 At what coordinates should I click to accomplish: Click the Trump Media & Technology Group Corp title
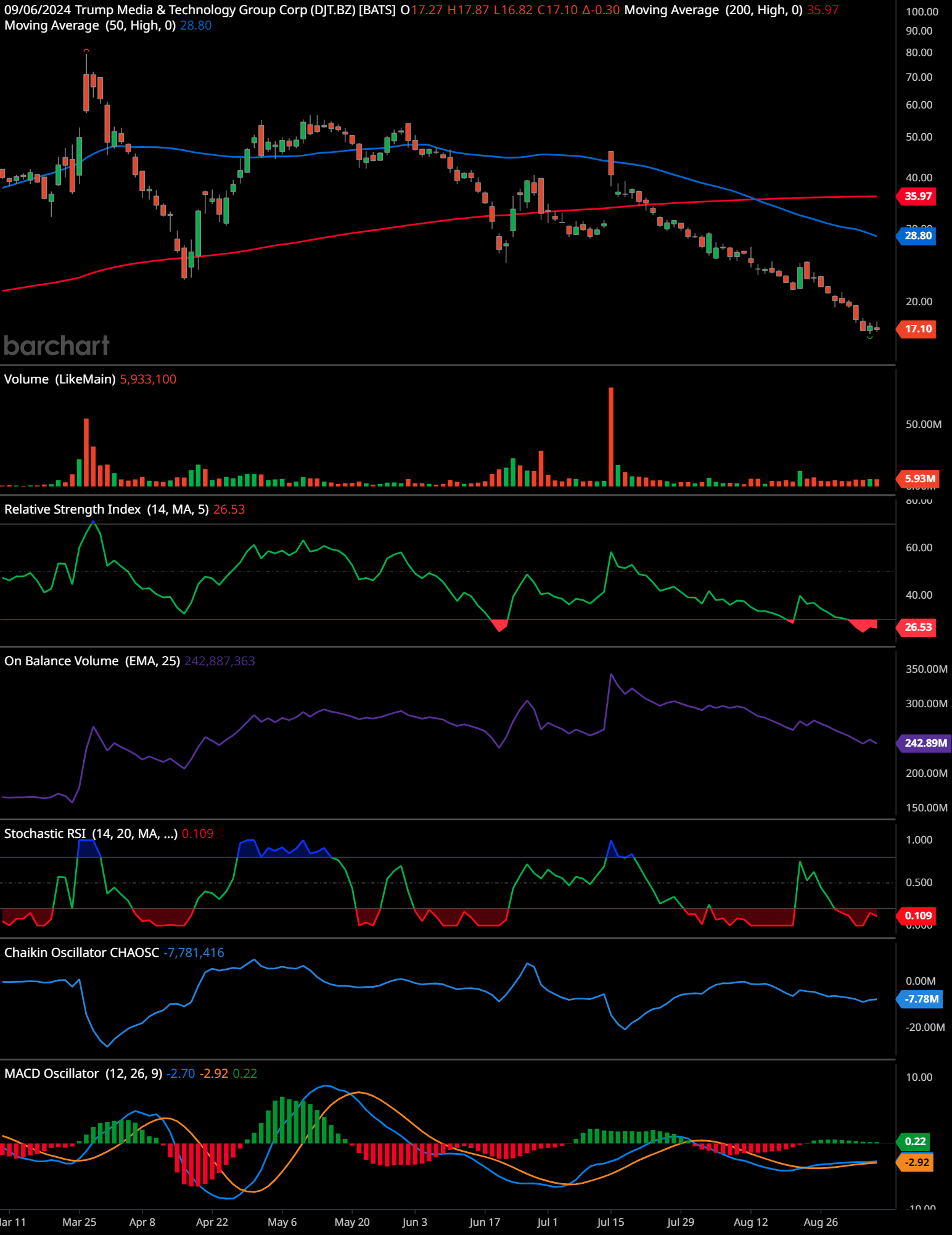pyautogui.click(x=191, y=10)
